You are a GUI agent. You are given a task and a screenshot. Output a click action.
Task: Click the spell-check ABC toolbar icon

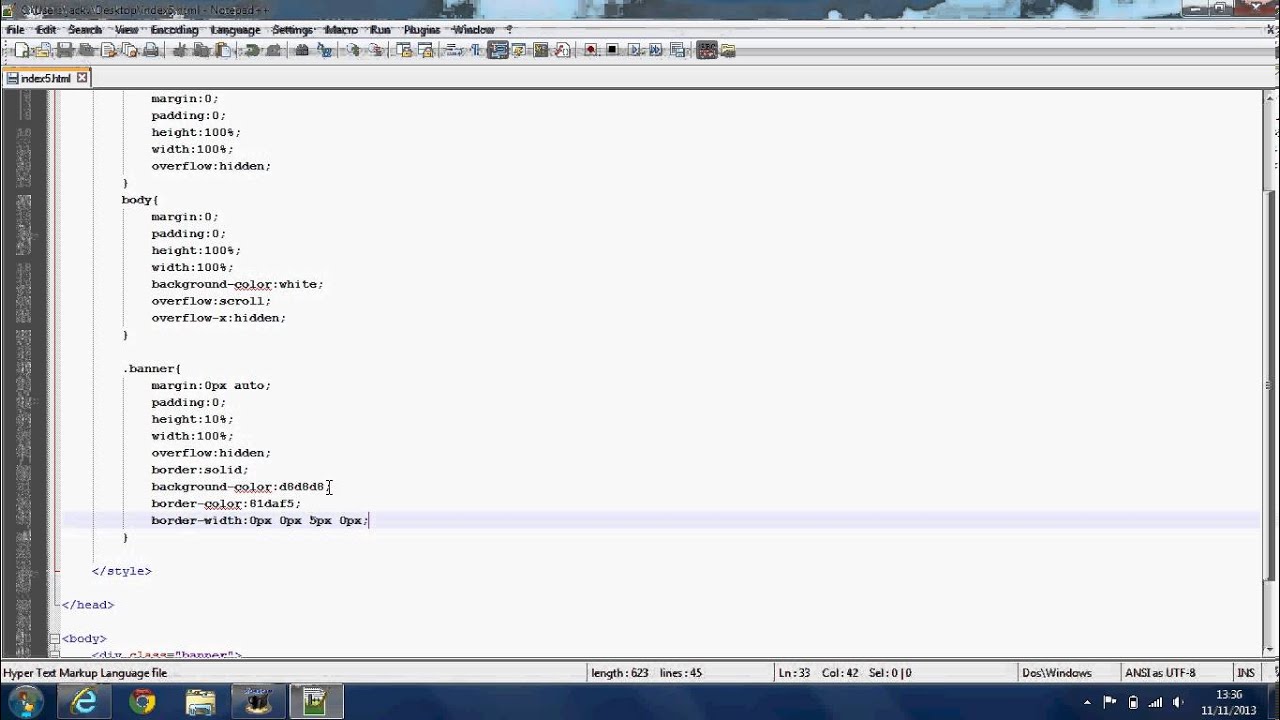(x=707, y=50)
